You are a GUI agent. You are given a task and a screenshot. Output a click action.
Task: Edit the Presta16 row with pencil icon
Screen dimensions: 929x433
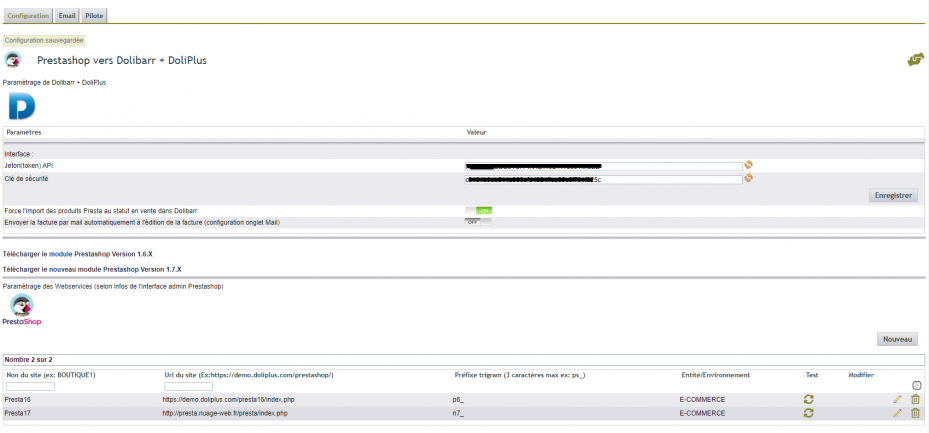pos(897,400)
